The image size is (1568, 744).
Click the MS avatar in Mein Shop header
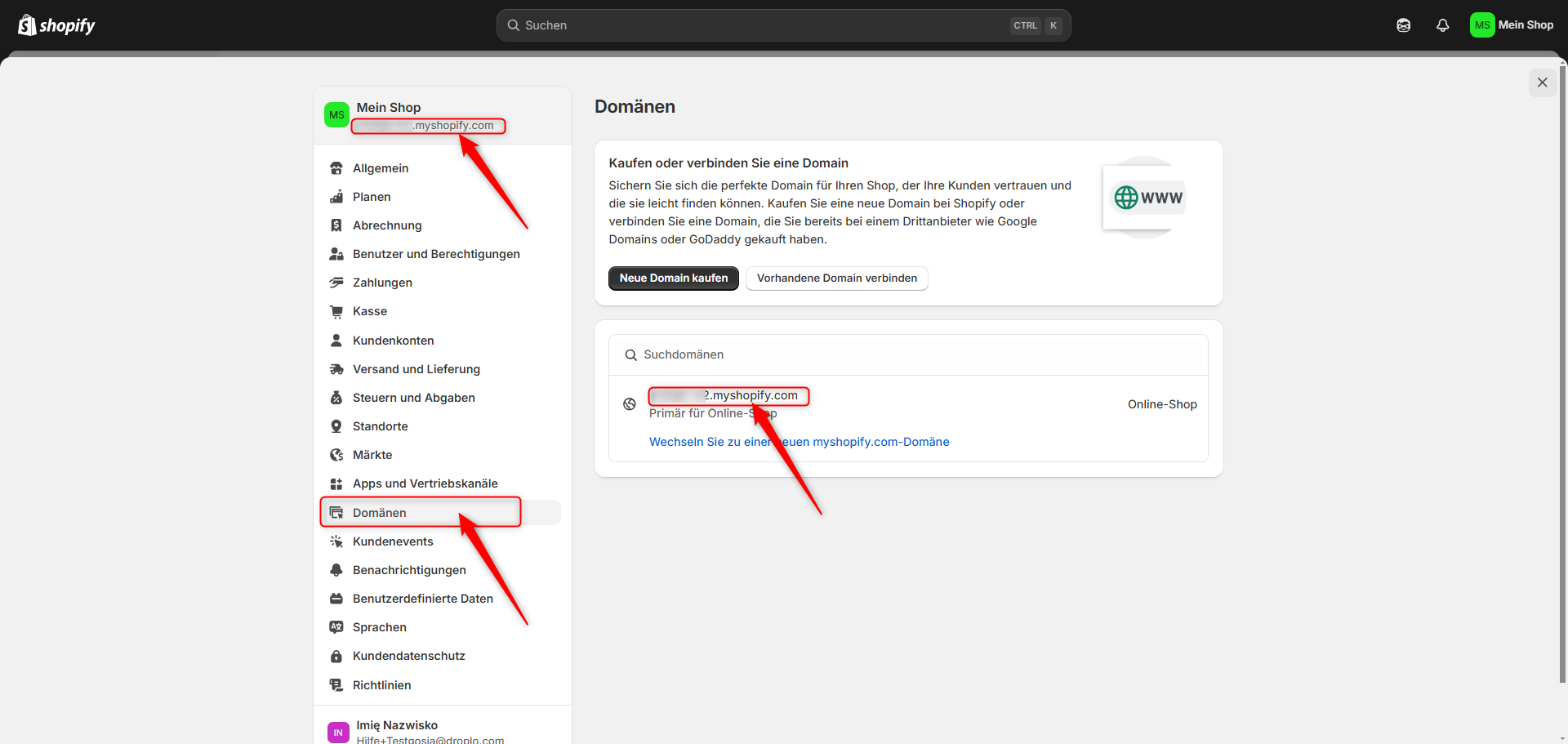pos(336,115)
